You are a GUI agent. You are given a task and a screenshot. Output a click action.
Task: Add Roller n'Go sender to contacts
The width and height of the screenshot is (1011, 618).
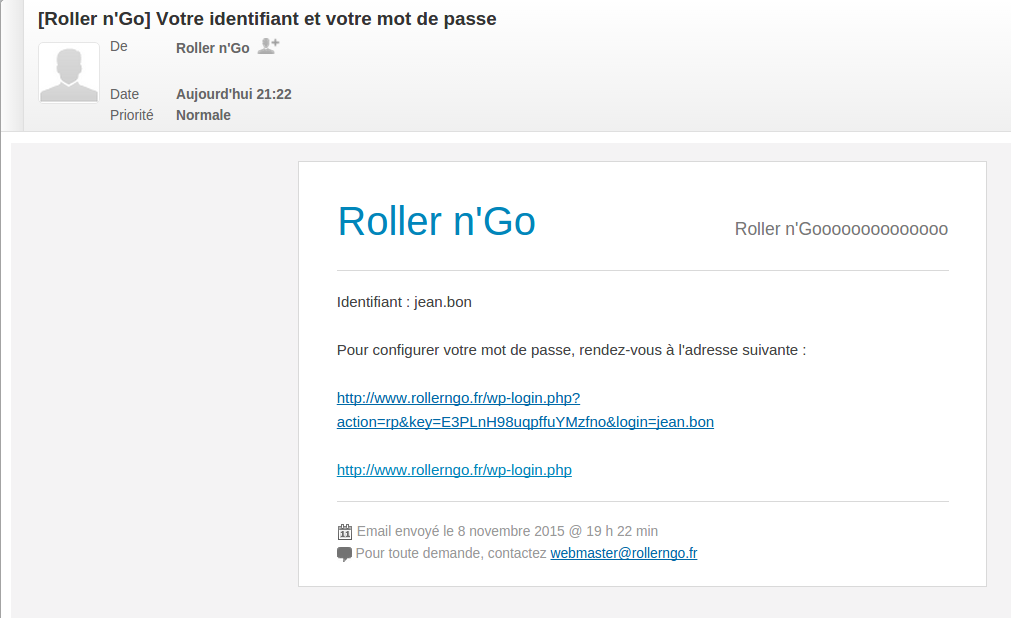click(268, 46)
